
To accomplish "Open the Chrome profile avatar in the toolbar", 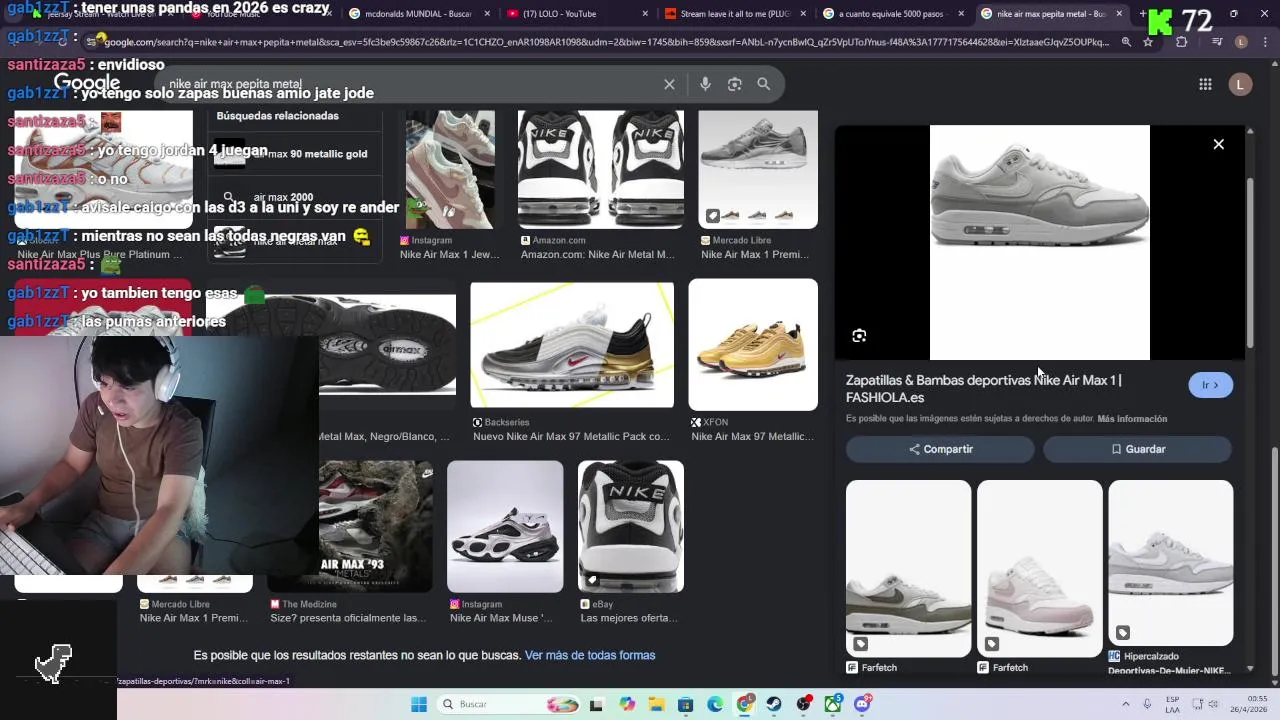I will (x=1241, y=42).
